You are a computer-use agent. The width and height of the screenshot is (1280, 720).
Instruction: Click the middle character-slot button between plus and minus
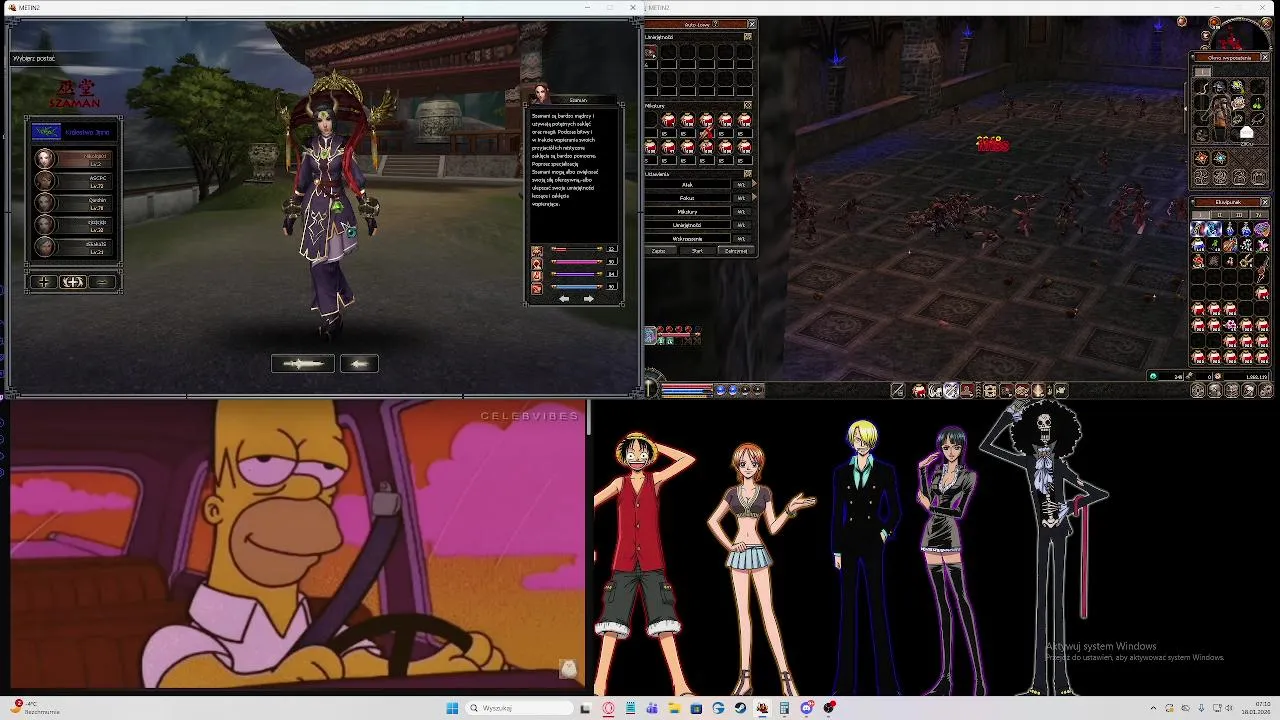[73, 282]
